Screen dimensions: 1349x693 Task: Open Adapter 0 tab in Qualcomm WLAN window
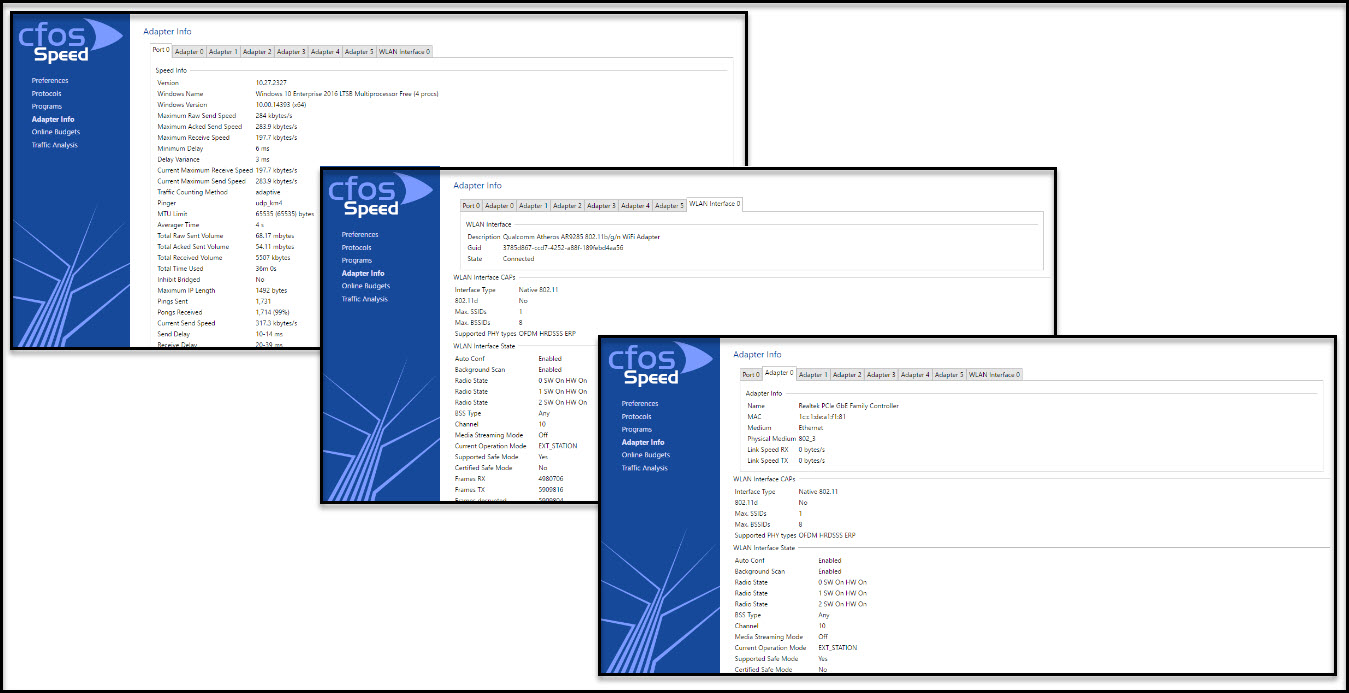[499, 205]
